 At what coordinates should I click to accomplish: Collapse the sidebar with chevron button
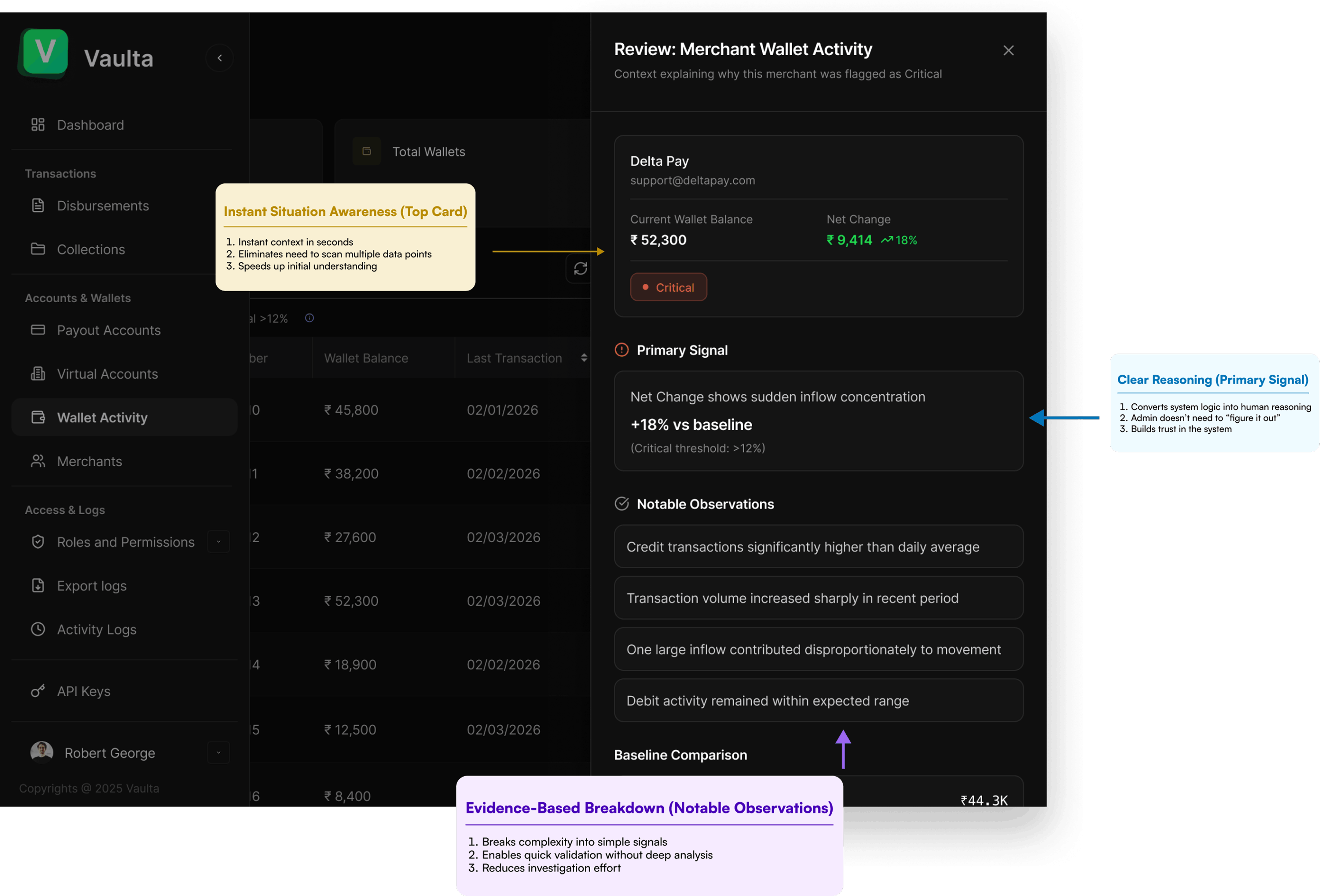coord(219,58)
